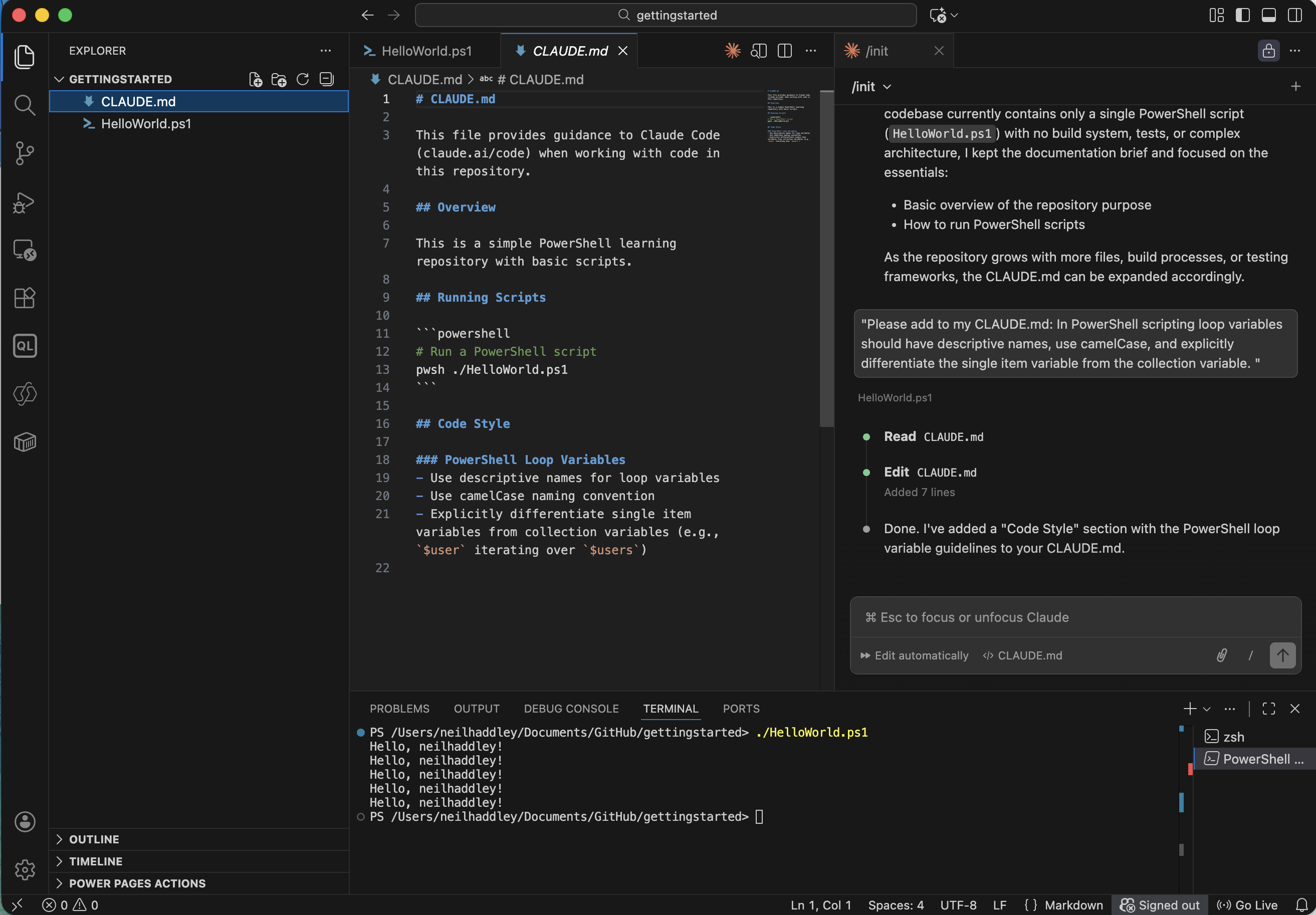Viewport: 1316px width, 915px height.
Task: Refresh the Explorer file list
Action: (x=303, y=79)
